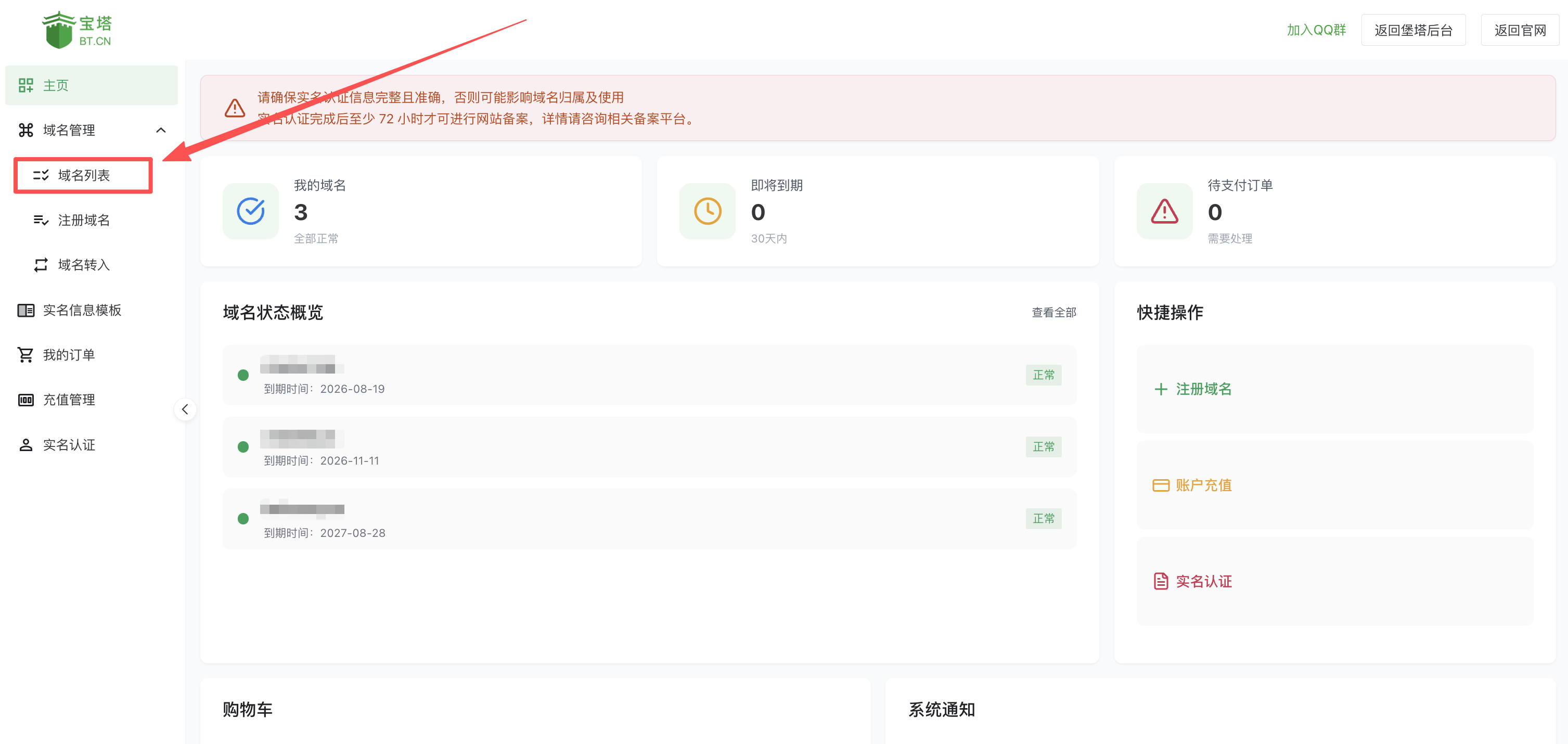Select 注册域名 in the sidebar menu

point(84,220)
